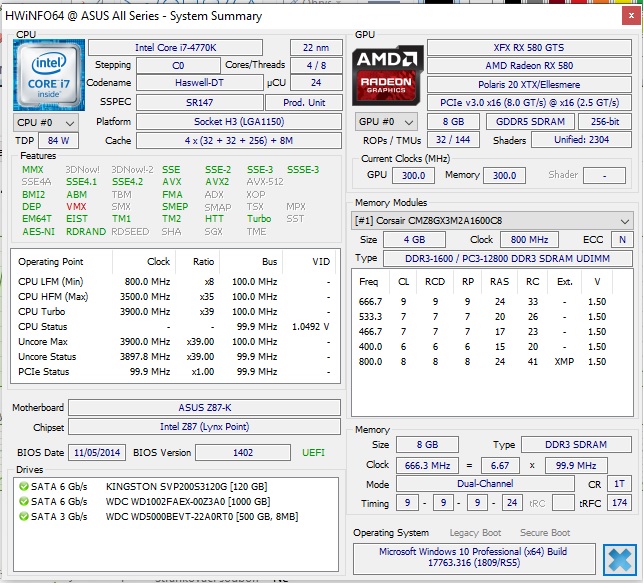This screenshot has height=585, width=644.
Task: Click the Dual-Channel mode field
Action: (485, 484)
